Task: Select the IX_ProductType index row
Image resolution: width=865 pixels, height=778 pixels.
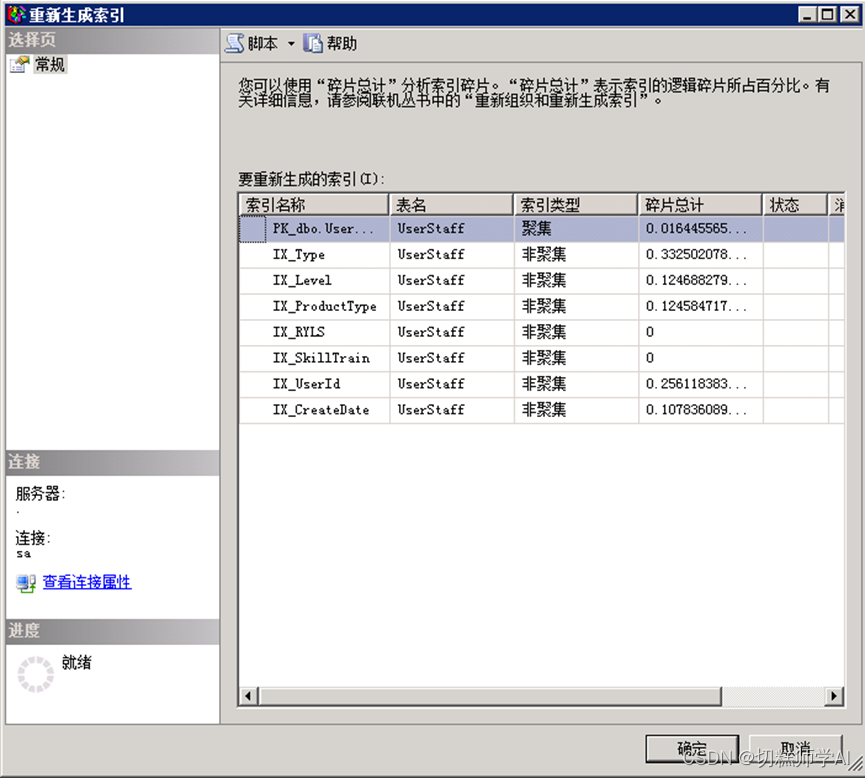Action: [x=542, y=306]
